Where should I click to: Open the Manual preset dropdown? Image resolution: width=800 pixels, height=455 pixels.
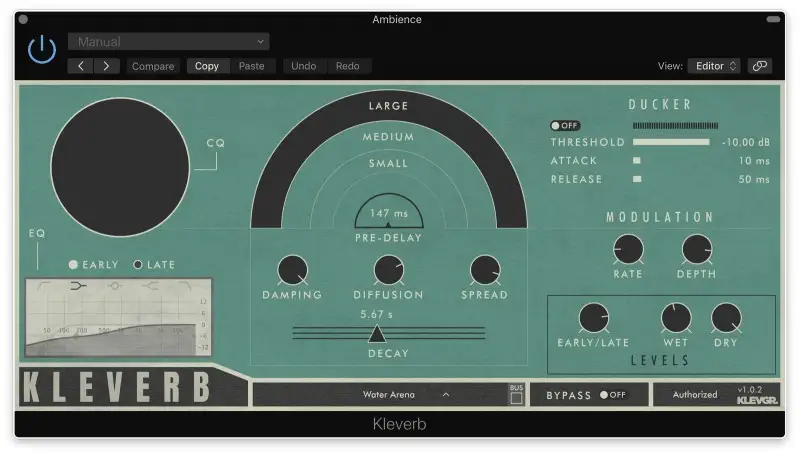pyautogui.click(x=168, y=41)
